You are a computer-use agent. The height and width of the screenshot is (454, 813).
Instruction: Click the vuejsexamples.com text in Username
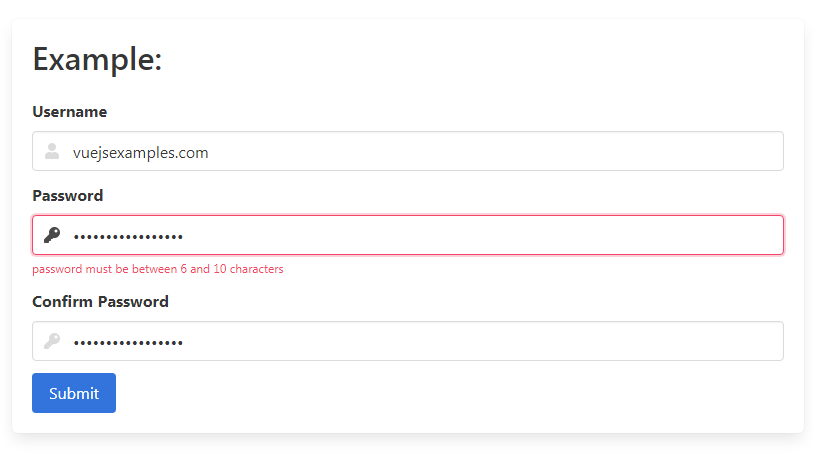tap(140, 153)
